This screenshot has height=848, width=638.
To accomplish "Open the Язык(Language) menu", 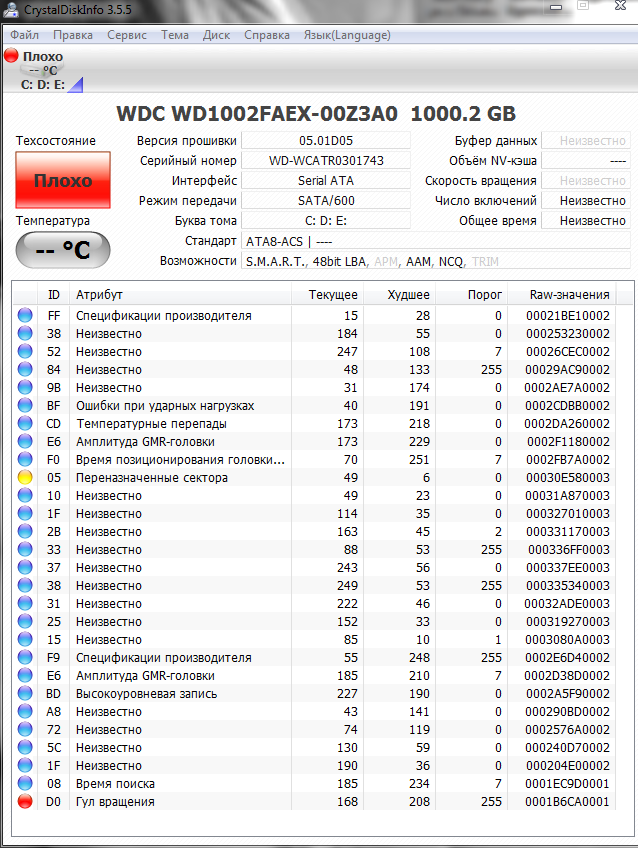I will (x=349, y=35).
